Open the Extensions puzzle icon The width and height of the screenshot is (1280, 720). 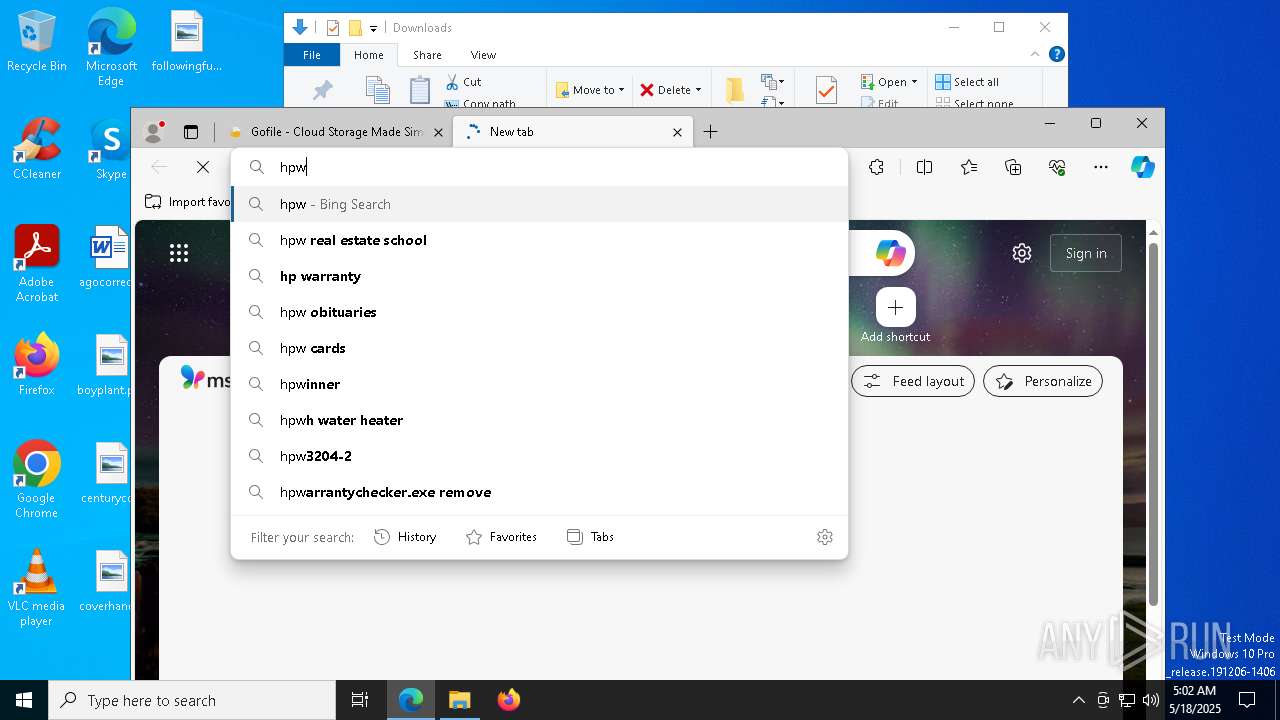click(876, 167)
